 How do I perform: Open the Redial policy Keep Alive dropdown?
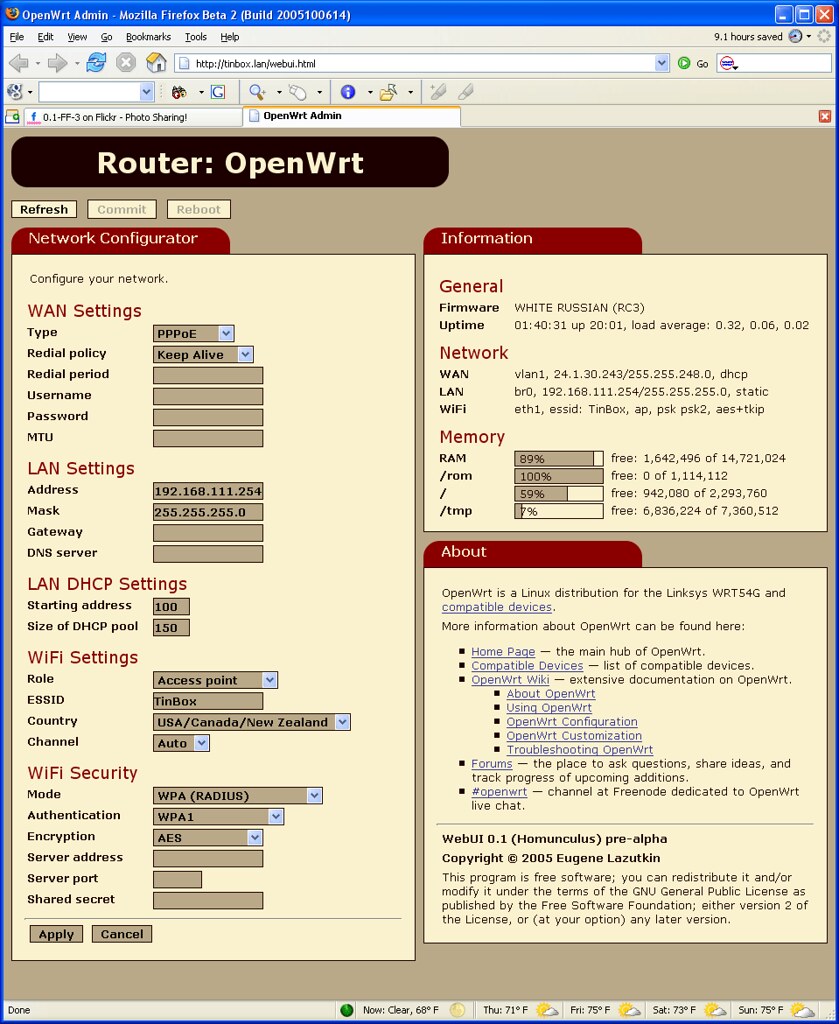(x=203, y=355)
